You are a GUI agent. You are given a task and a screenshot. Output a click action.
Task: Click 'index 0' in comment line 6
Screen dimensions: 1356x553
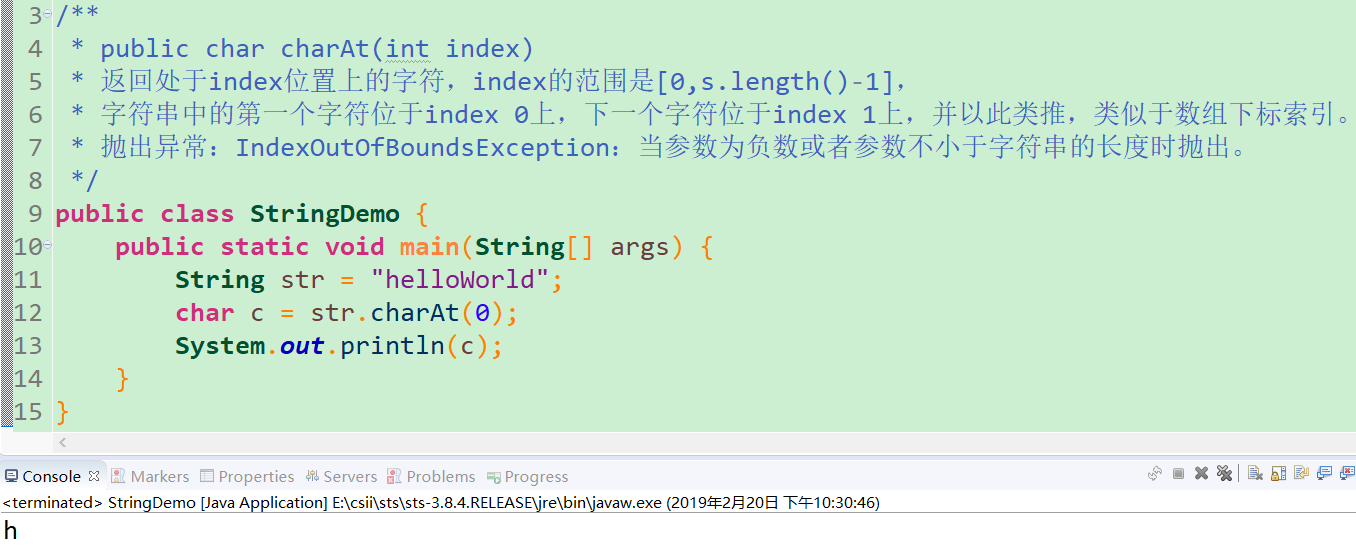point(477,115)
